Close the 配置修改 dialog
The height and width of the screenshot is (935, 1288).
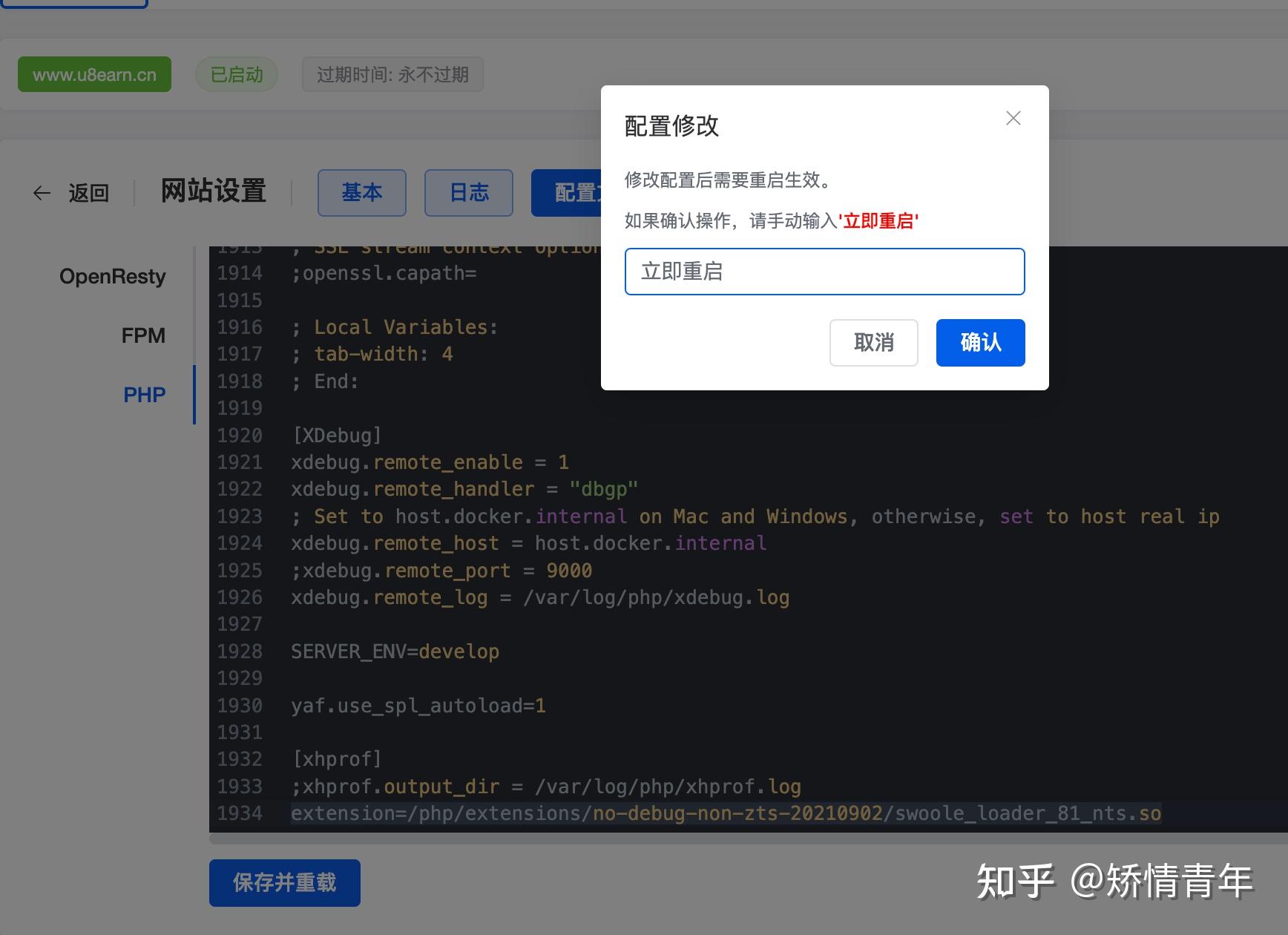(1013, 118)
